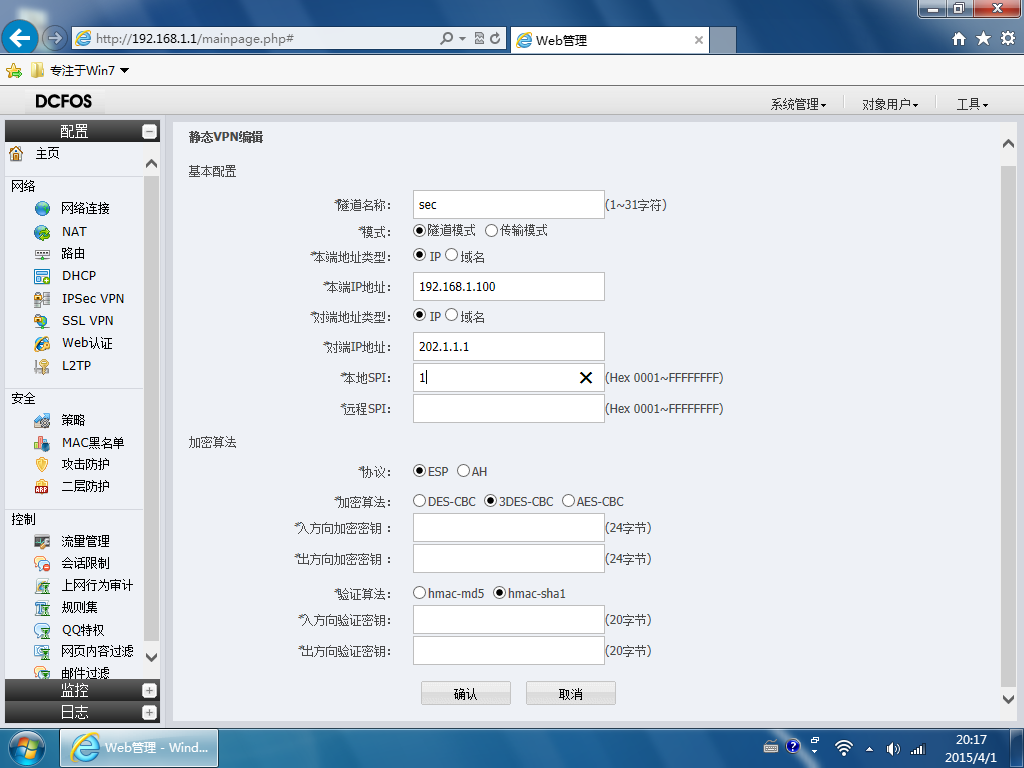
Task: Show hidden system tray icons
Action: pos(869,749)
